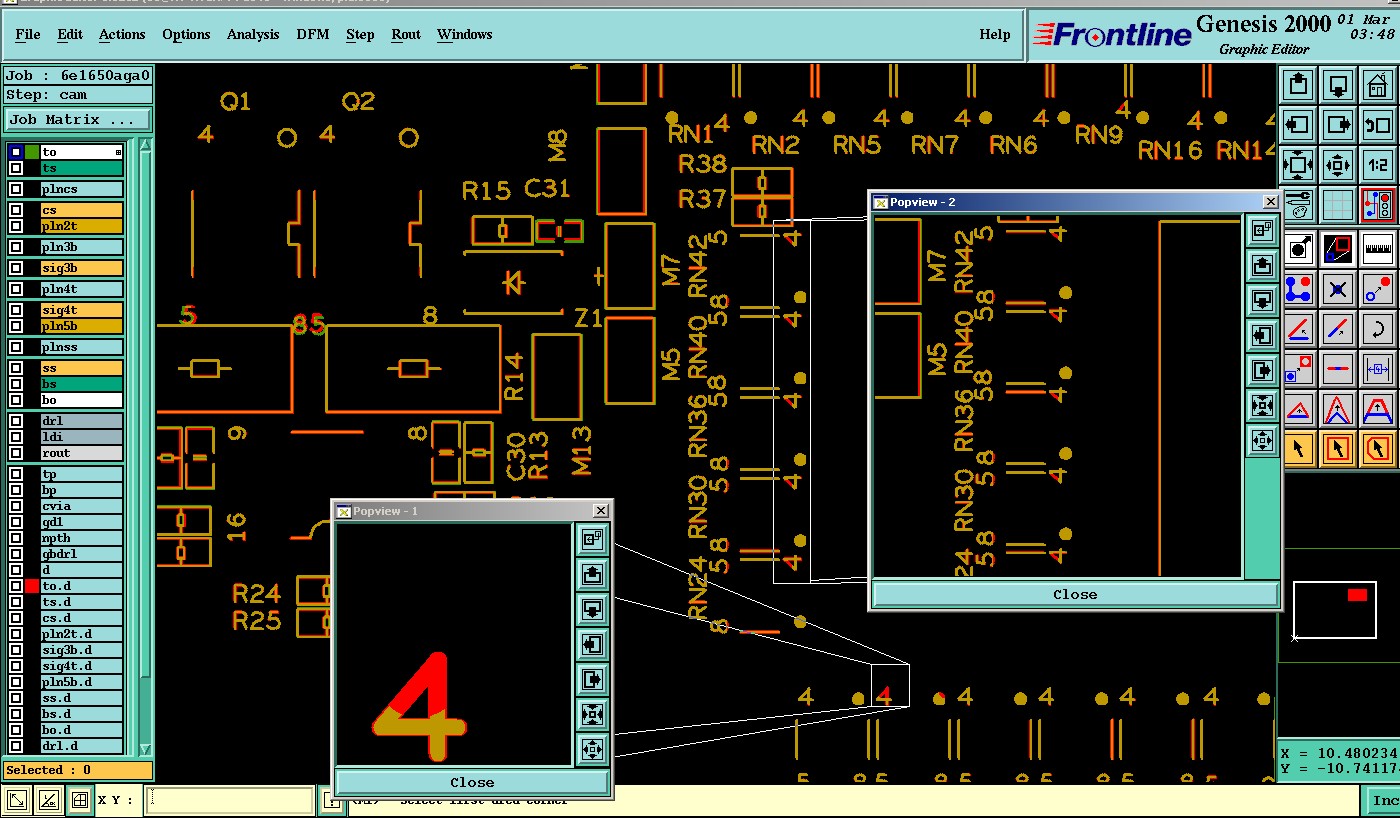
Task: Toggle the checkbox for layer ss
Action: pyautogui.click(x=16, y=368)
